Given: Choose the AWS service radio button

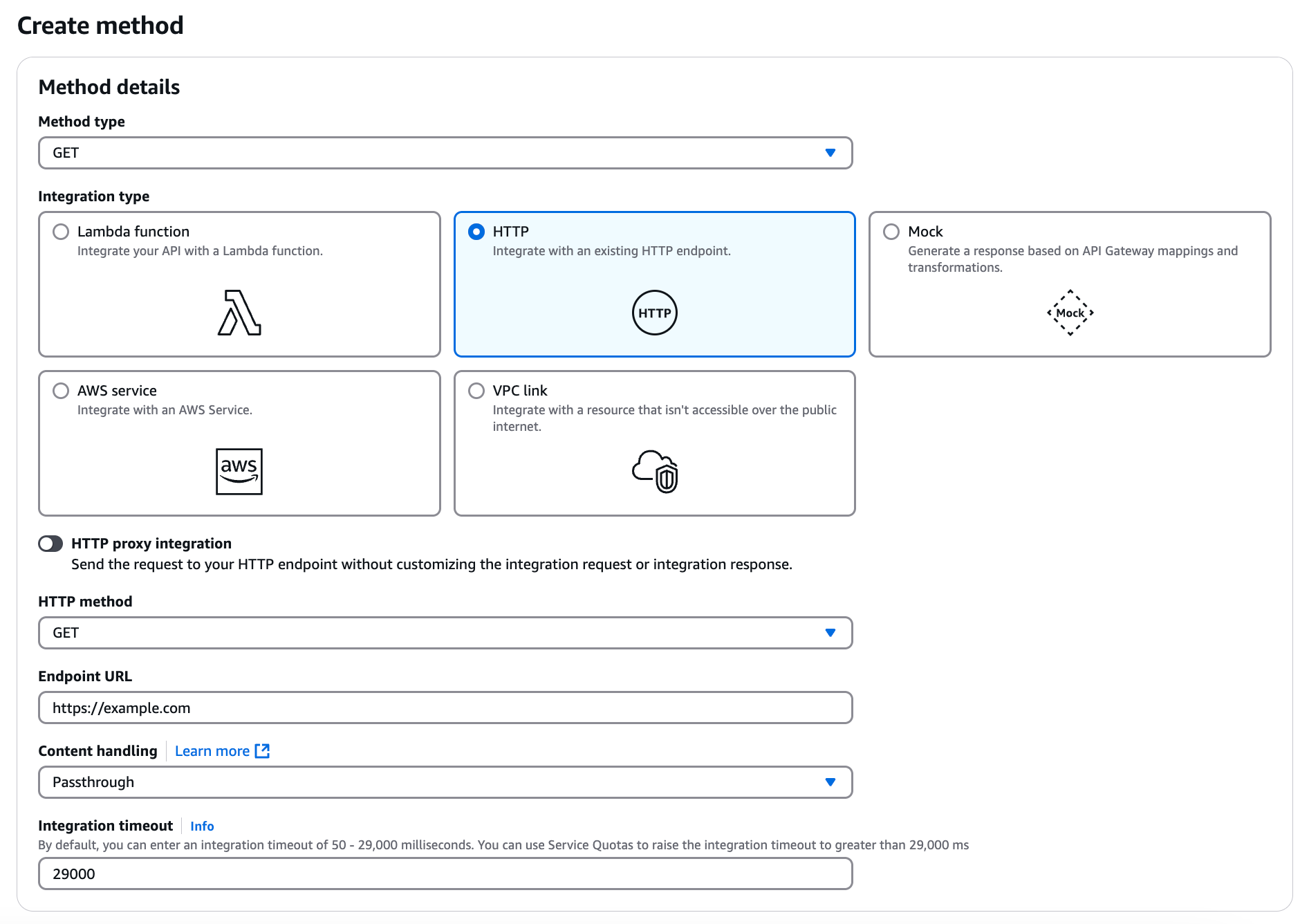Looking at the screenshot, I should [61, 391].
